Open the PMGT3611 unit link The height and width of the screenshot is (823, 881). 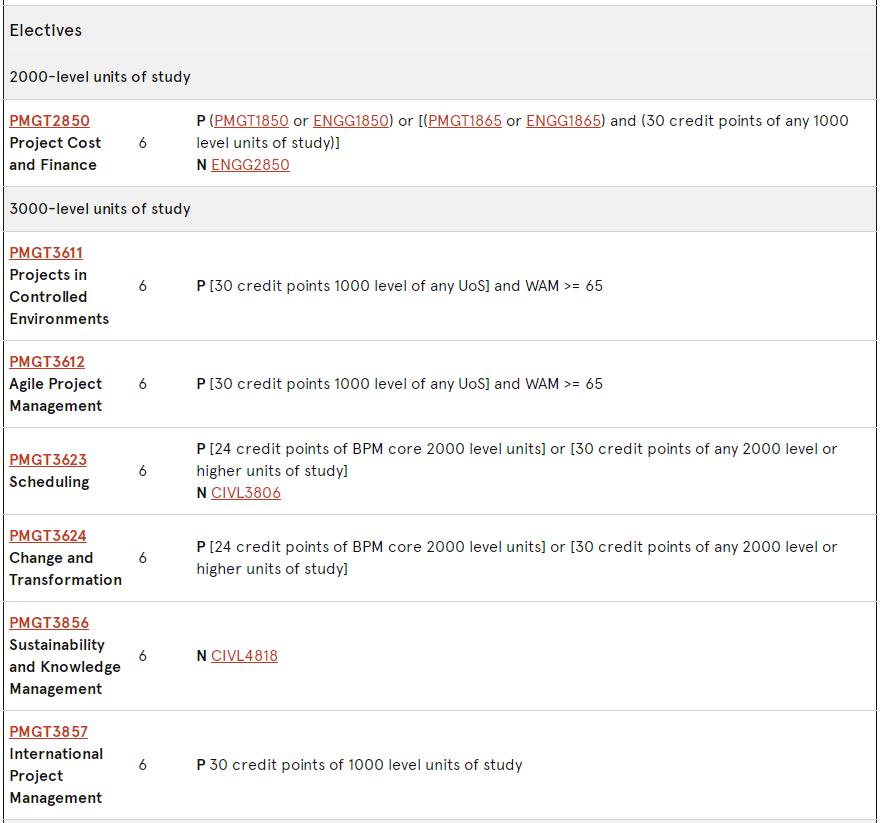point(46,253)
